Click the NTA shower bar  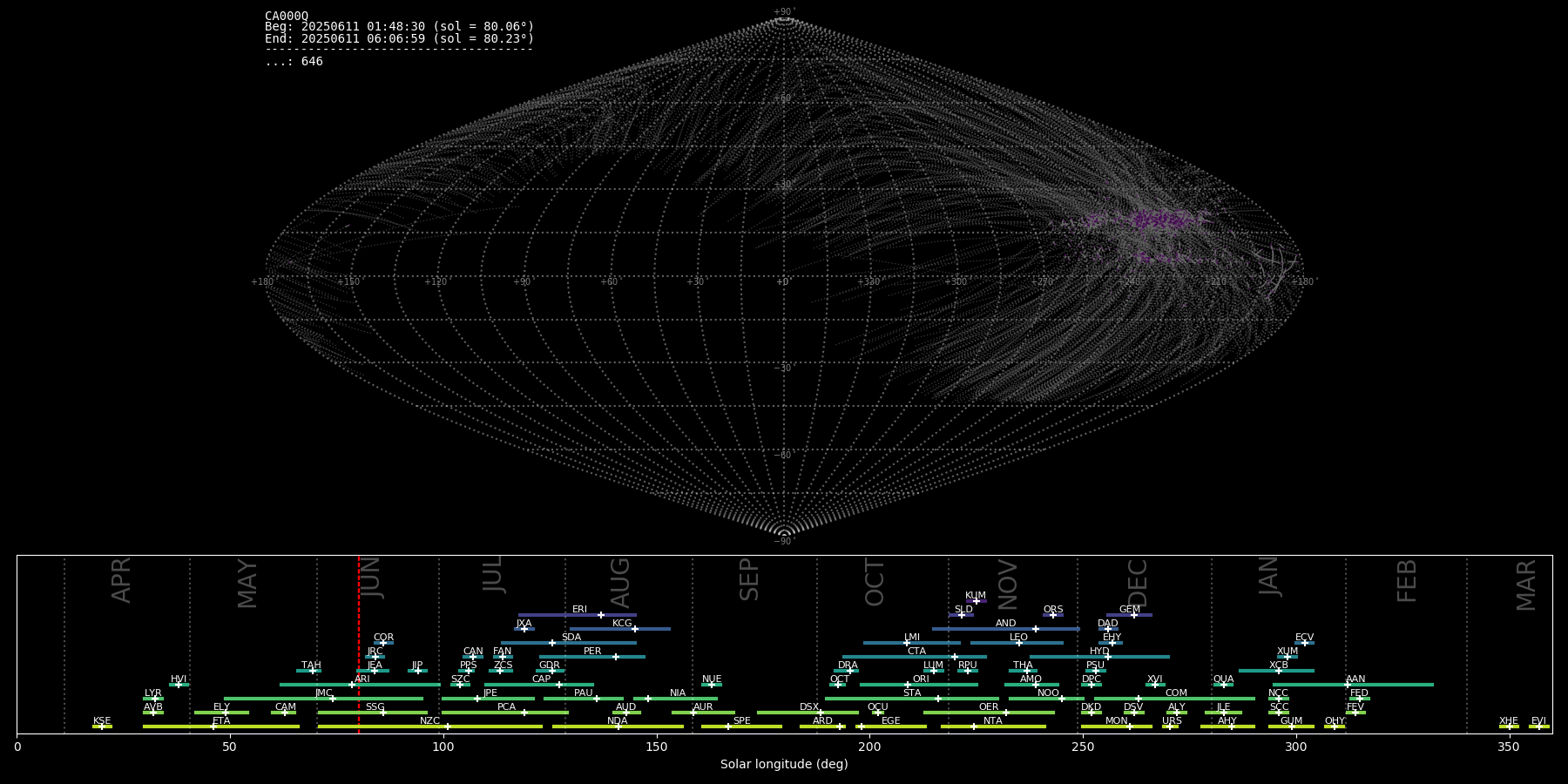pyautogui.click(x=993, y=727)
